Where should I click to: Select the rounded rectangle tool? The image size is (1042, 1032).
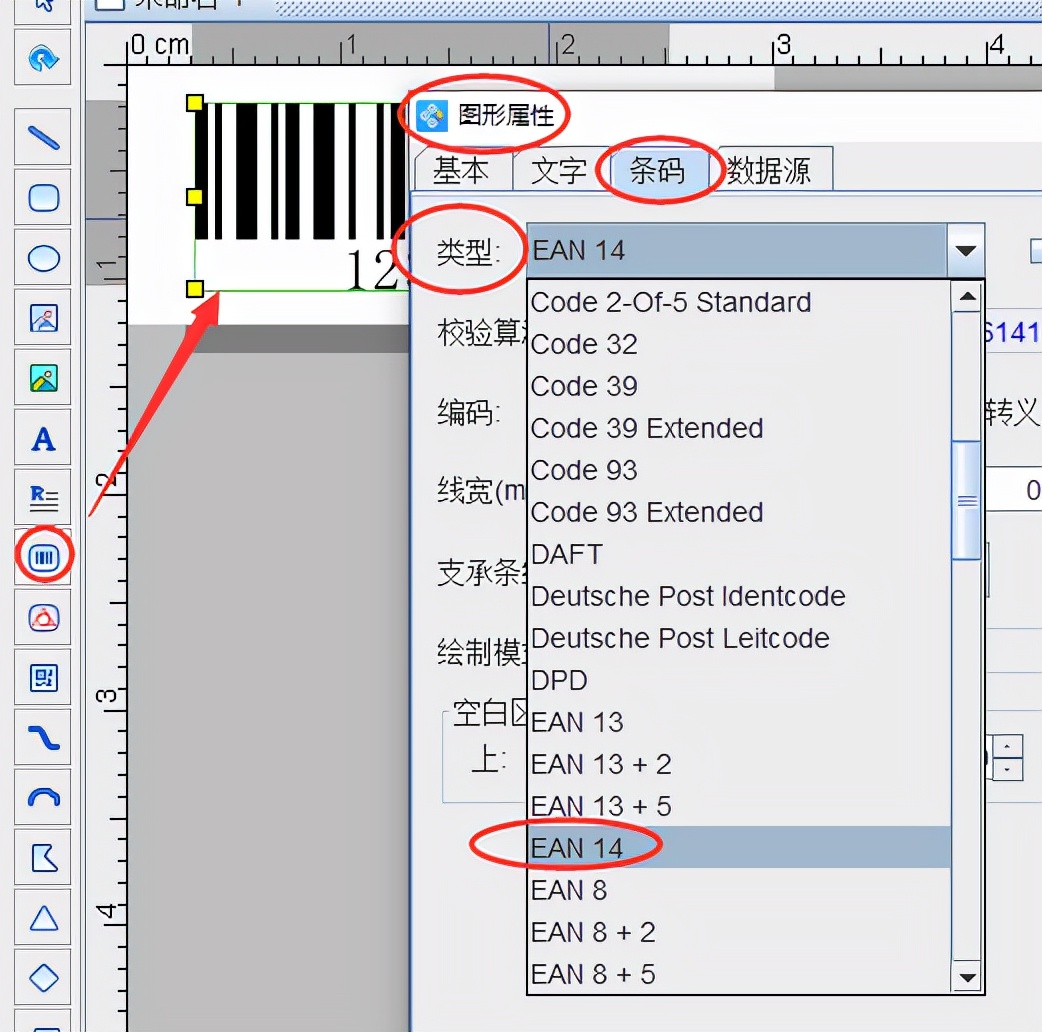click(42, 198)
